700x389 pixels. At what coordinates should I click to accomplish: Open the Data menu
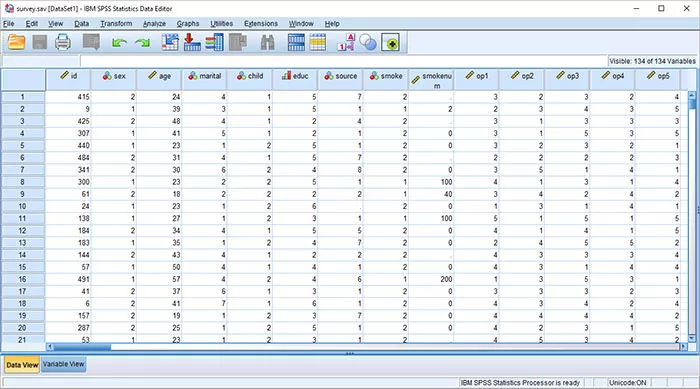[81, 24]
